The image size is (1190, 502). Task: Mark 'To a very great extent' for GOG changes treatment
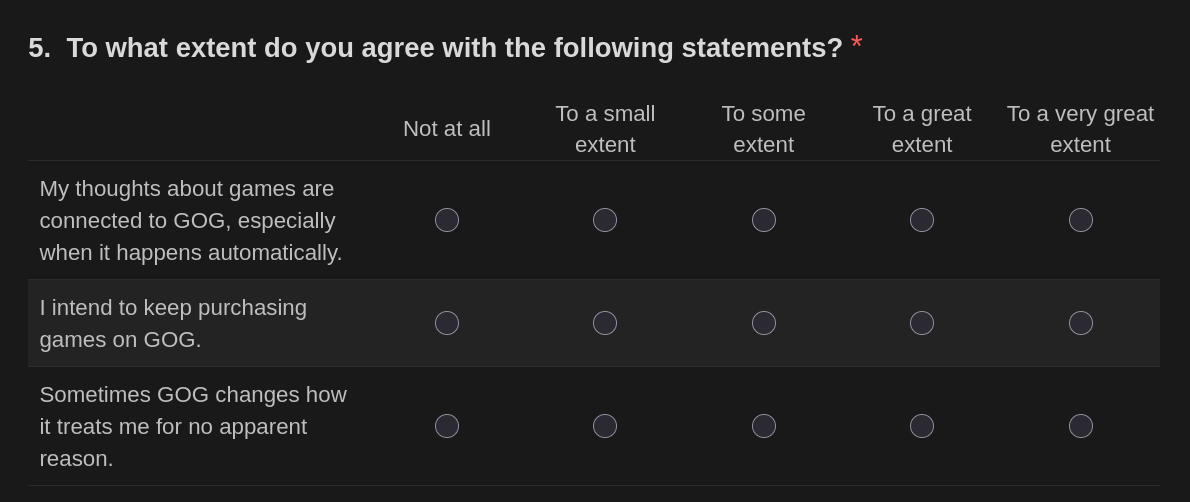point(1081,426)
